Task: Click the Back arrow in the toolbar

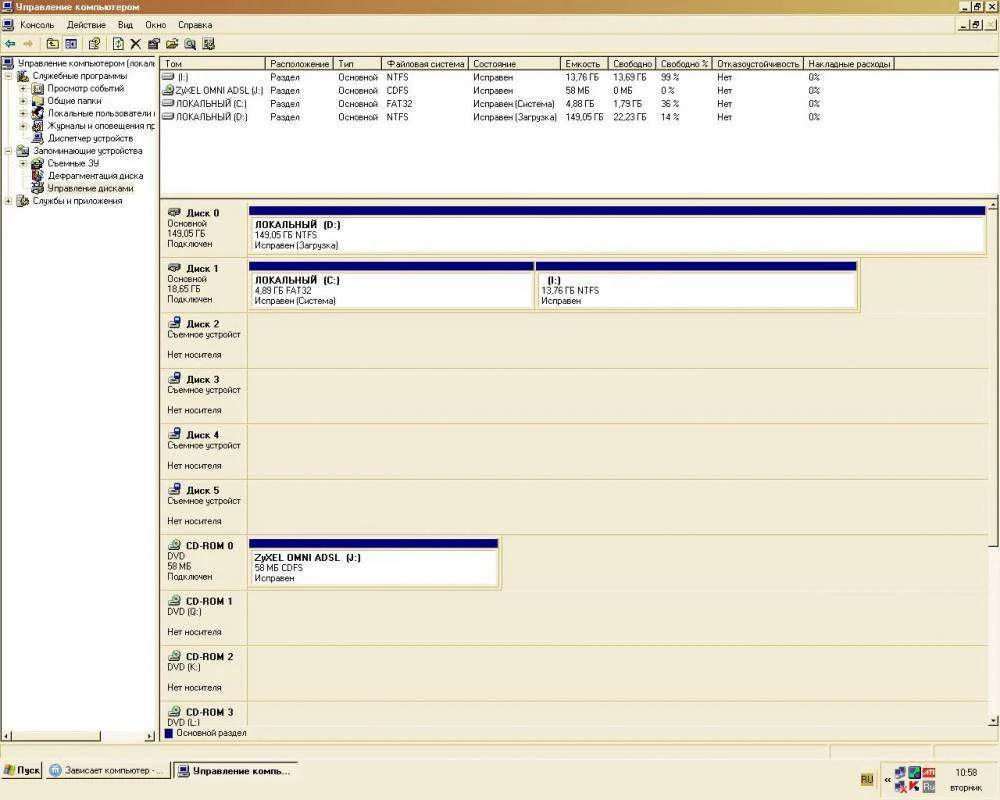Action: coord(10,44)
